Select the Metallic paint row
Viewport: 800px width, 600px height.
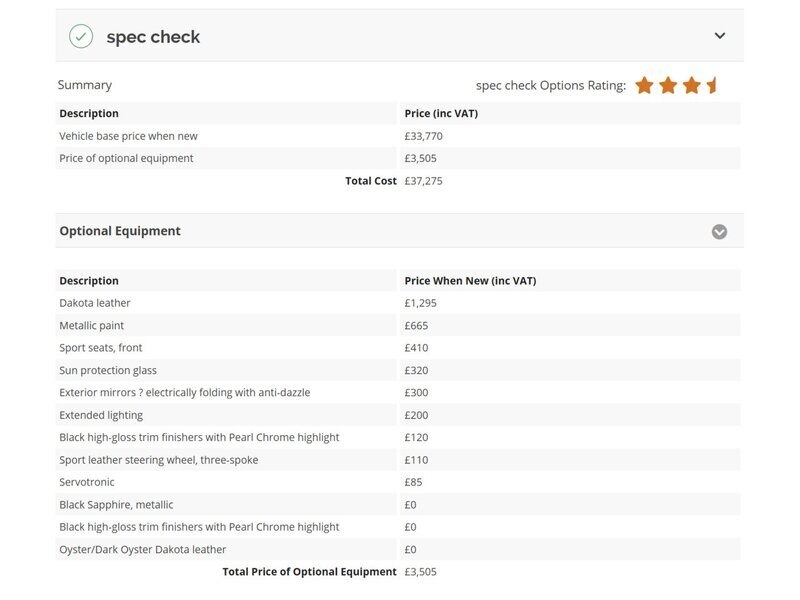(x=398, y=326)
